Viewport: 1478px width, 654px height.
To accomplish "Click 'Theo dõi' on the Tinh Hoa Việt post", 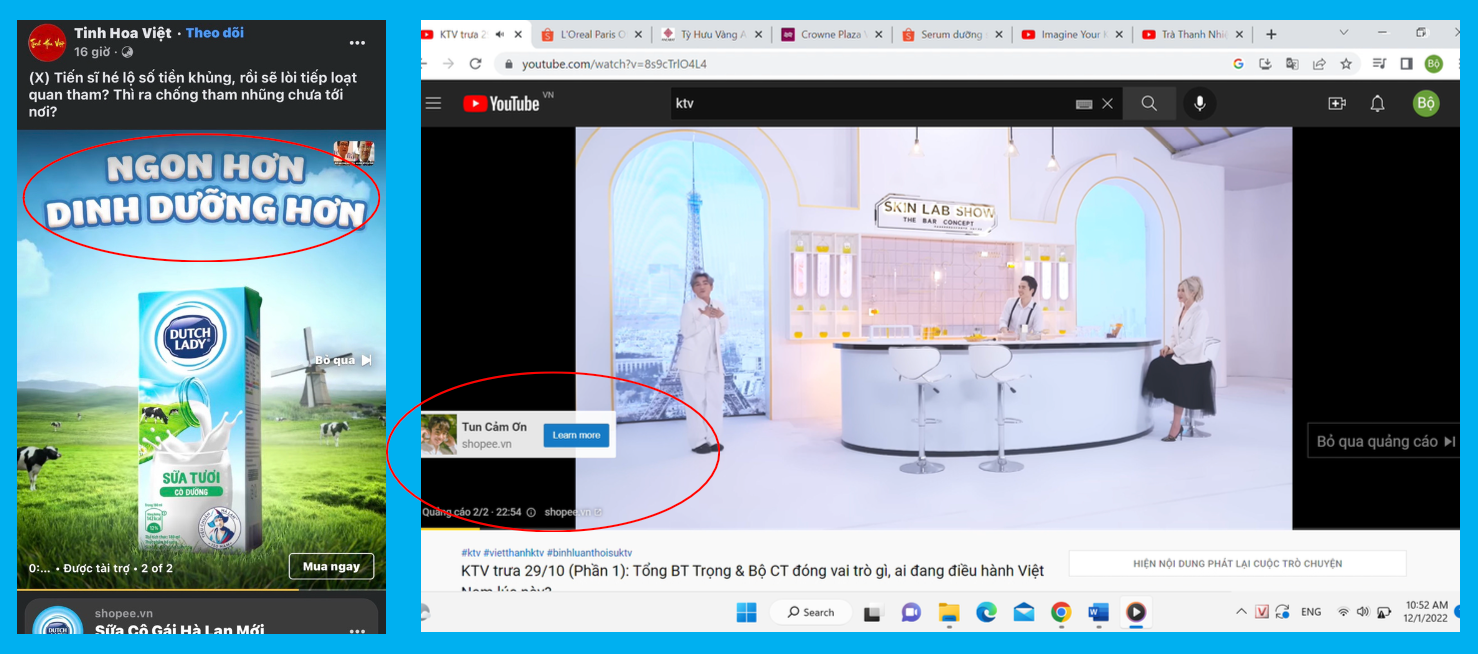I will [x=214, y=33].
